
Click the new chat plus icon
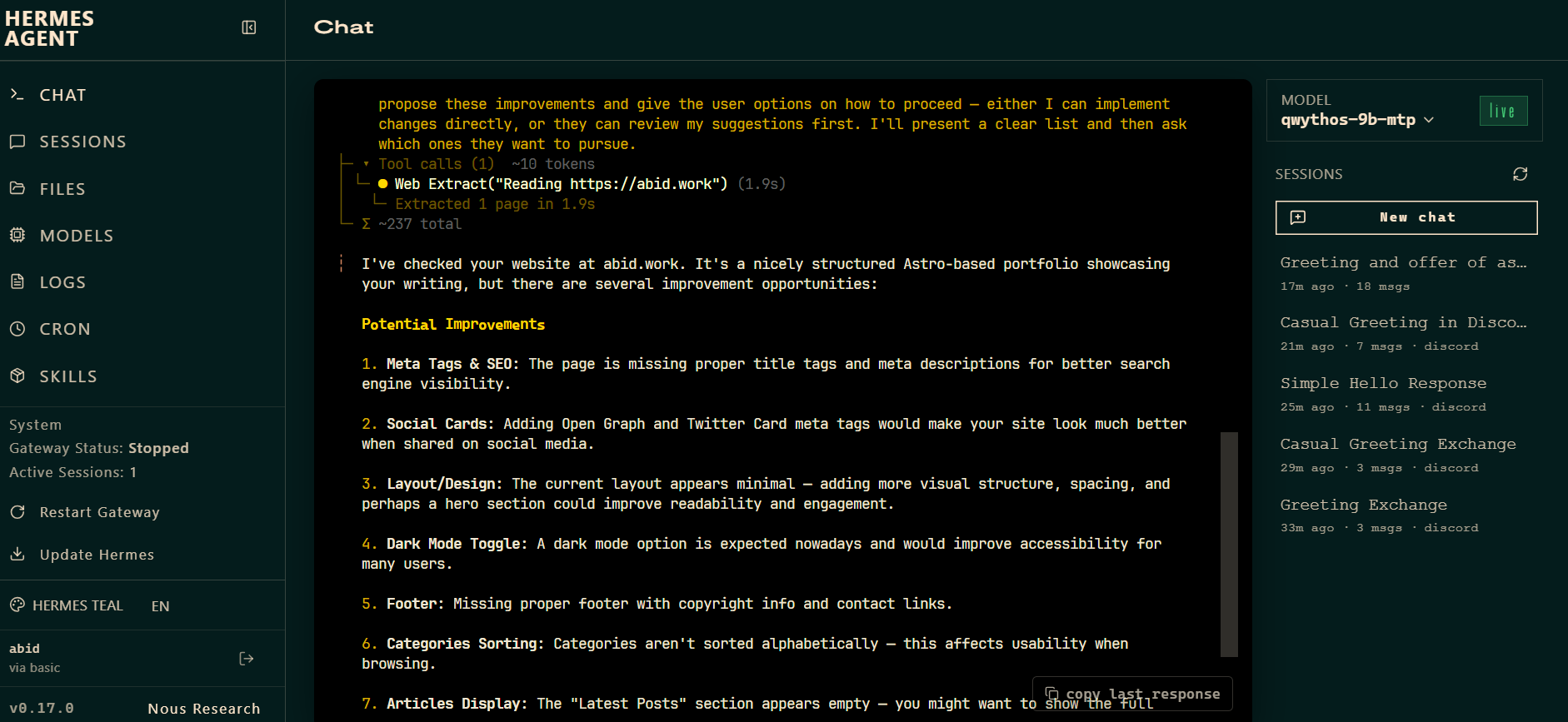[x=1297, y=217]
